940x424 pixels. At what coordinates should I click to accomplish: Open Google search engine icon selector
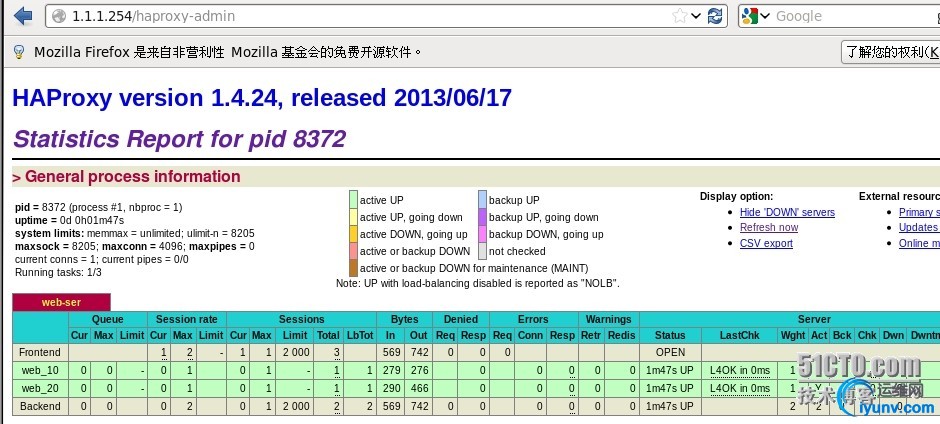click(749, 16)
